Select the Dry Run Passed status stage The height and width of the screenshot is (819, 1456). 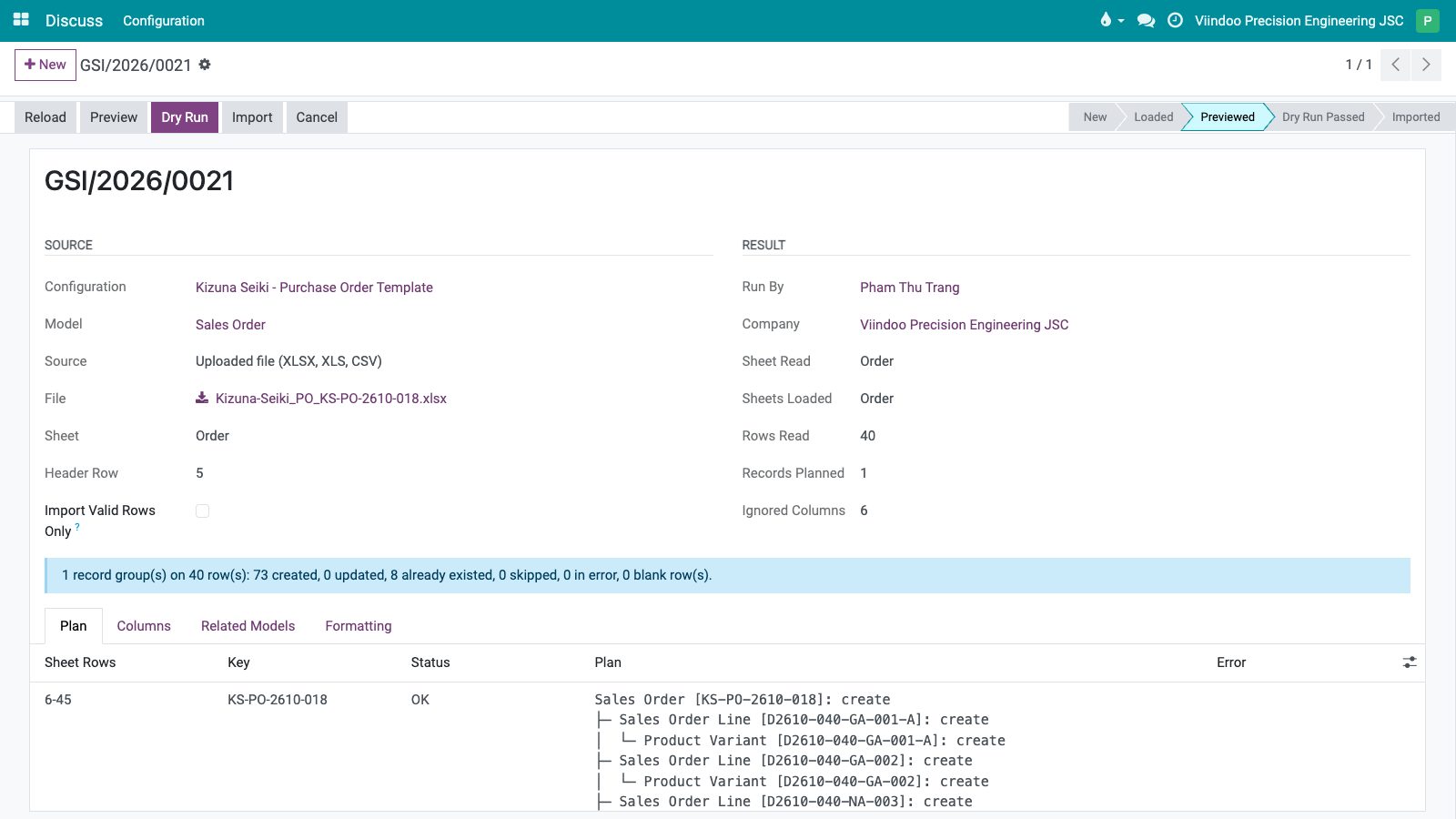1323,117
